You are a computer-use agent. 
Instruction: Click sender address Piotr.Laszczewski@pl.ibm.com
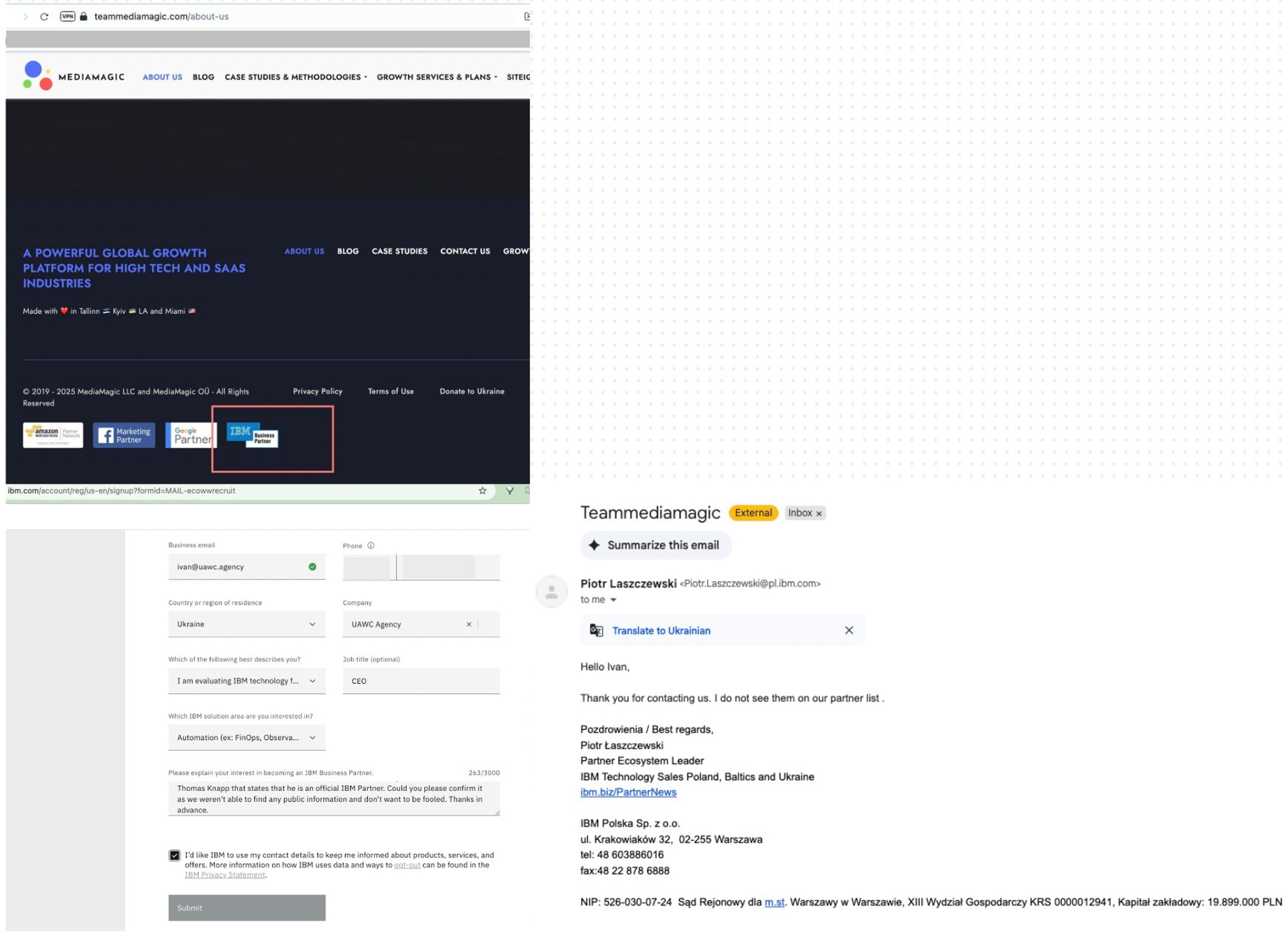750,584
